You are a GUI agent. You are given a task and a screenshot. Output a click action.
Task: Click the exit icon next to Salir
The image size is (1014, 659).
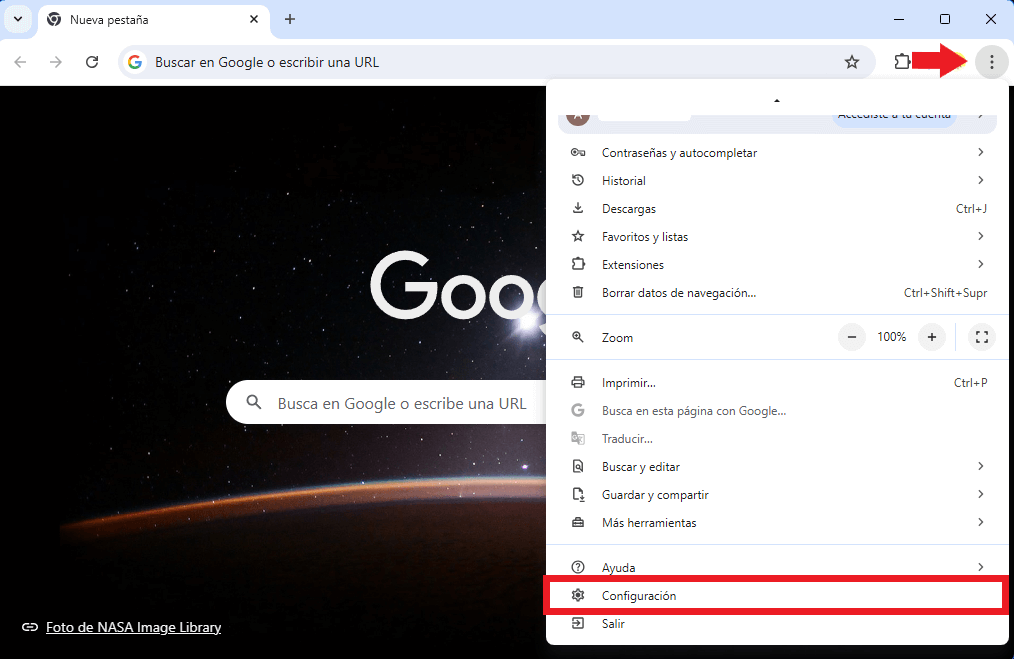point(577,623)
